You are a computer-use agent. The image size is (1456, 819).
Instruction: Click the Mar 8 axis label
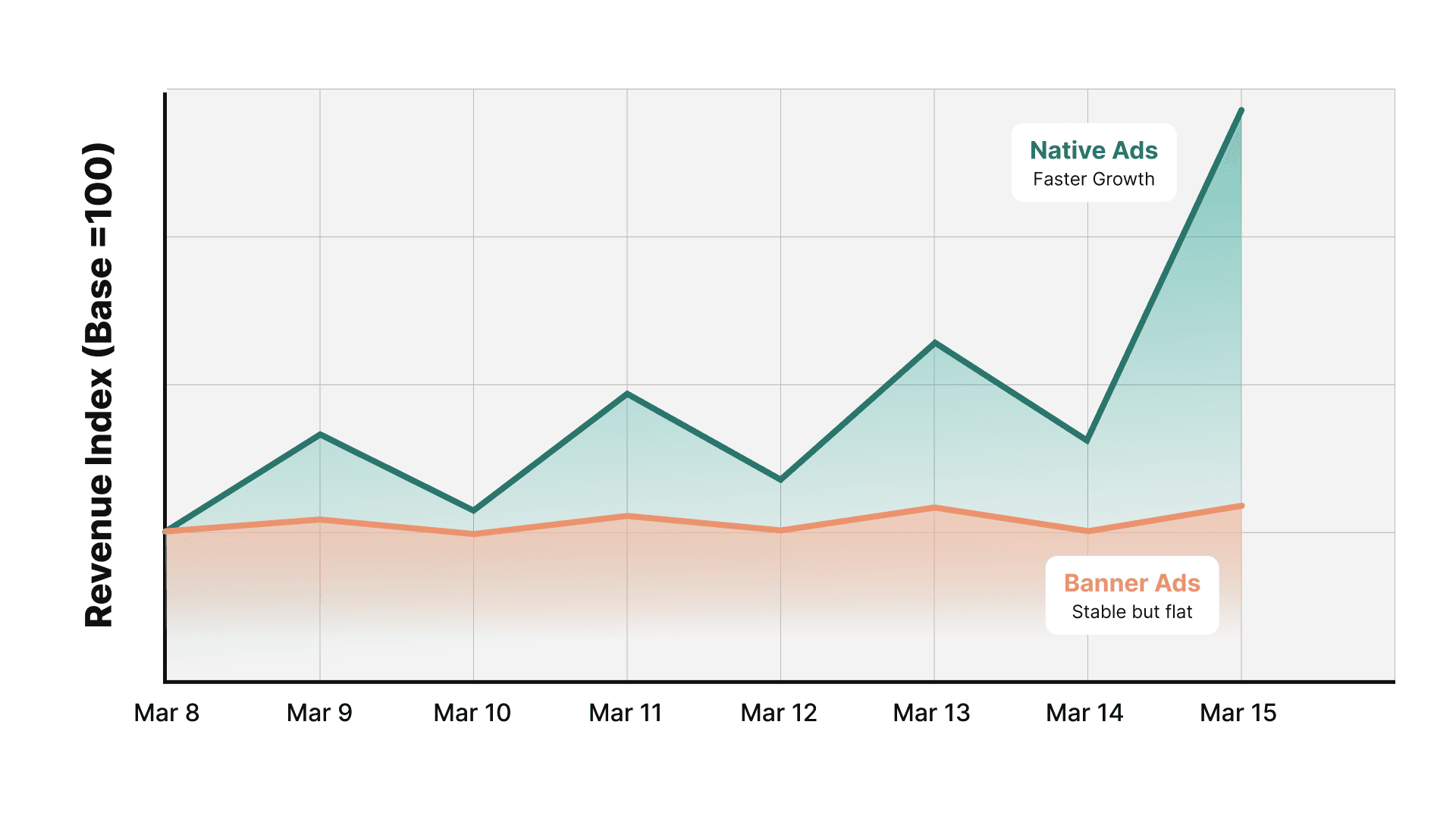168,713
